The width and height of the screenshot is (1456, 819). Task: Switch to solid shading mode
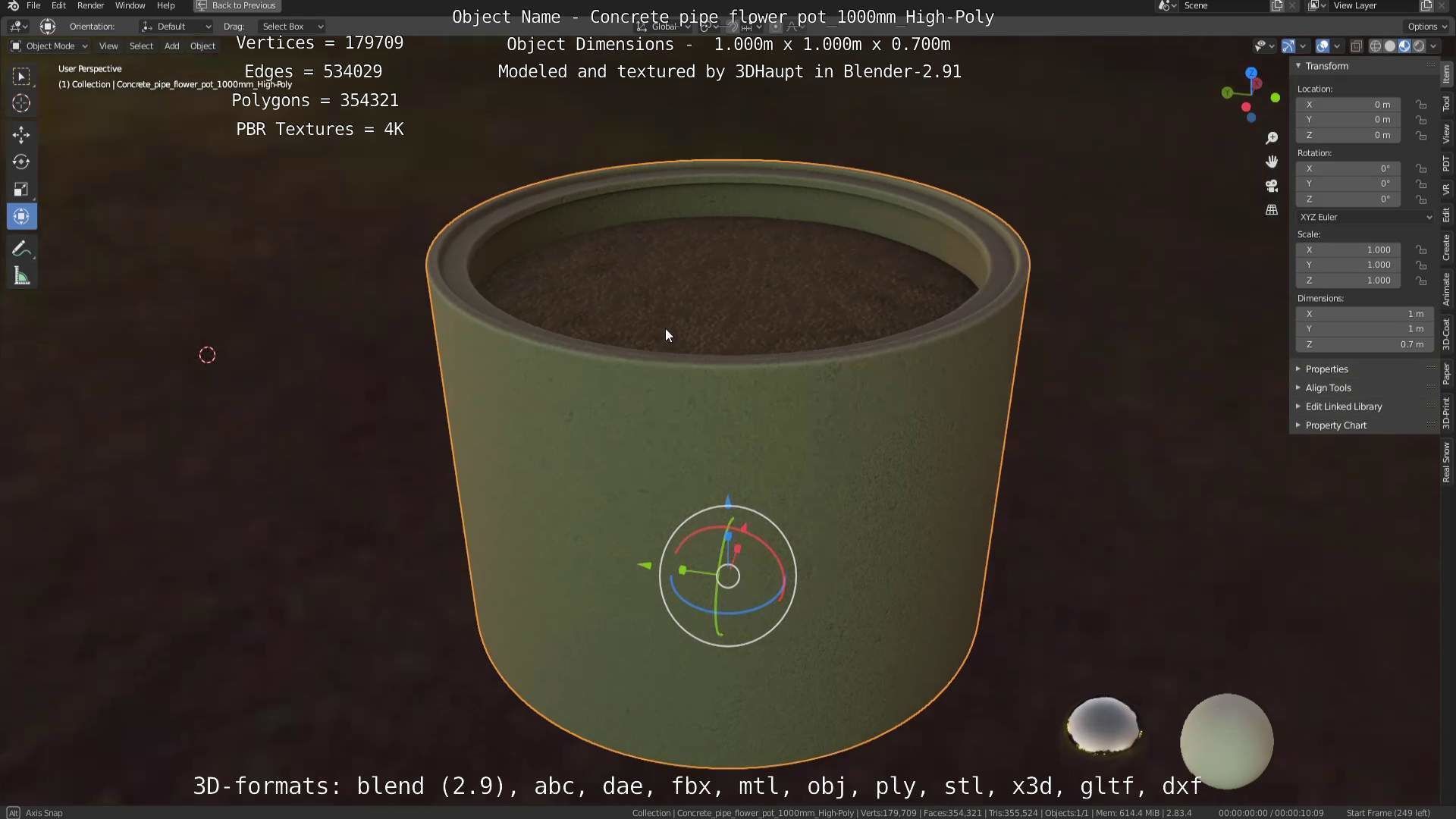(x=1390, y=46)
